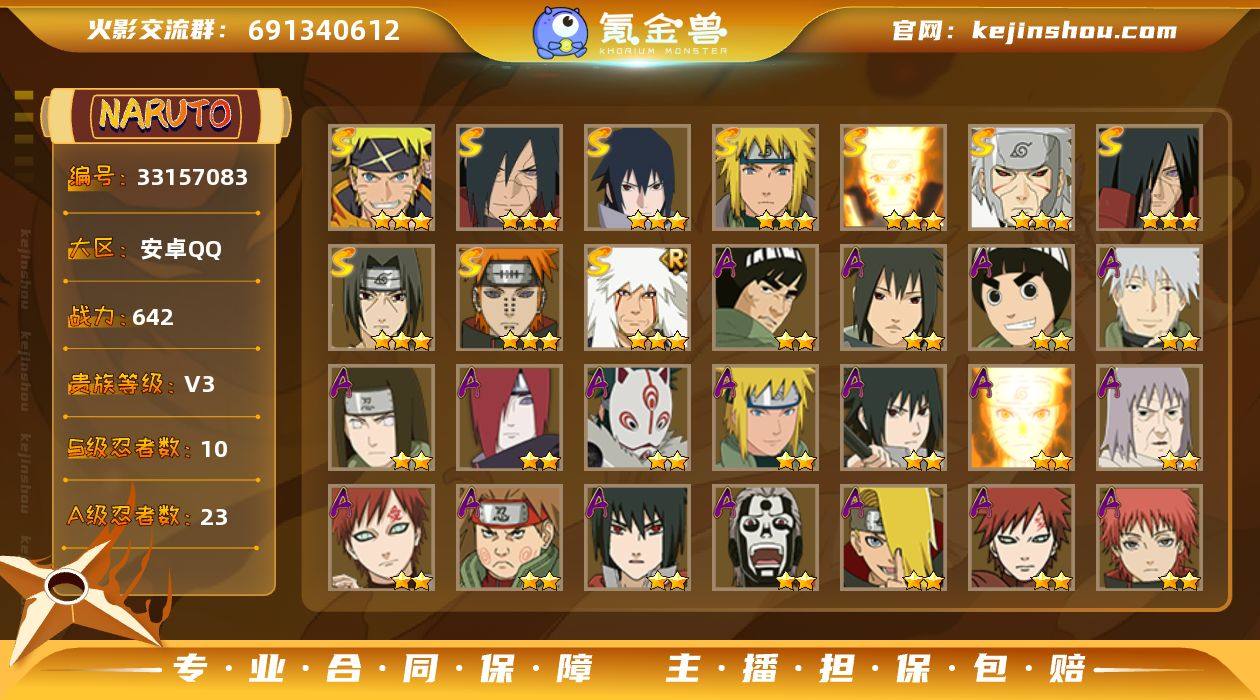This screenshot has width=1260, height=700.
Task: Choose A-rank Kakashi silver-haired portrait
Action: pyautogui.click(x=1149, y=298)
